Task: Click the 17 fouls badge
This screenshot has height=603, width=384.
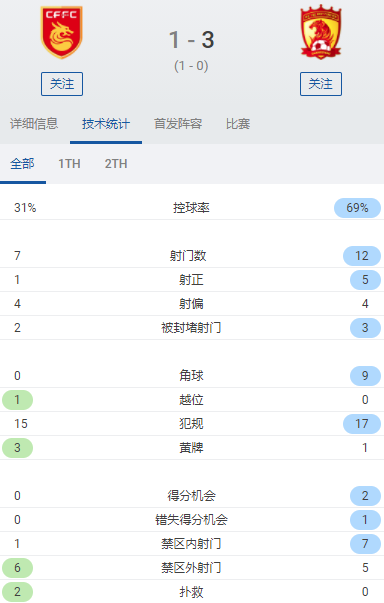Action: coord(362,423)
